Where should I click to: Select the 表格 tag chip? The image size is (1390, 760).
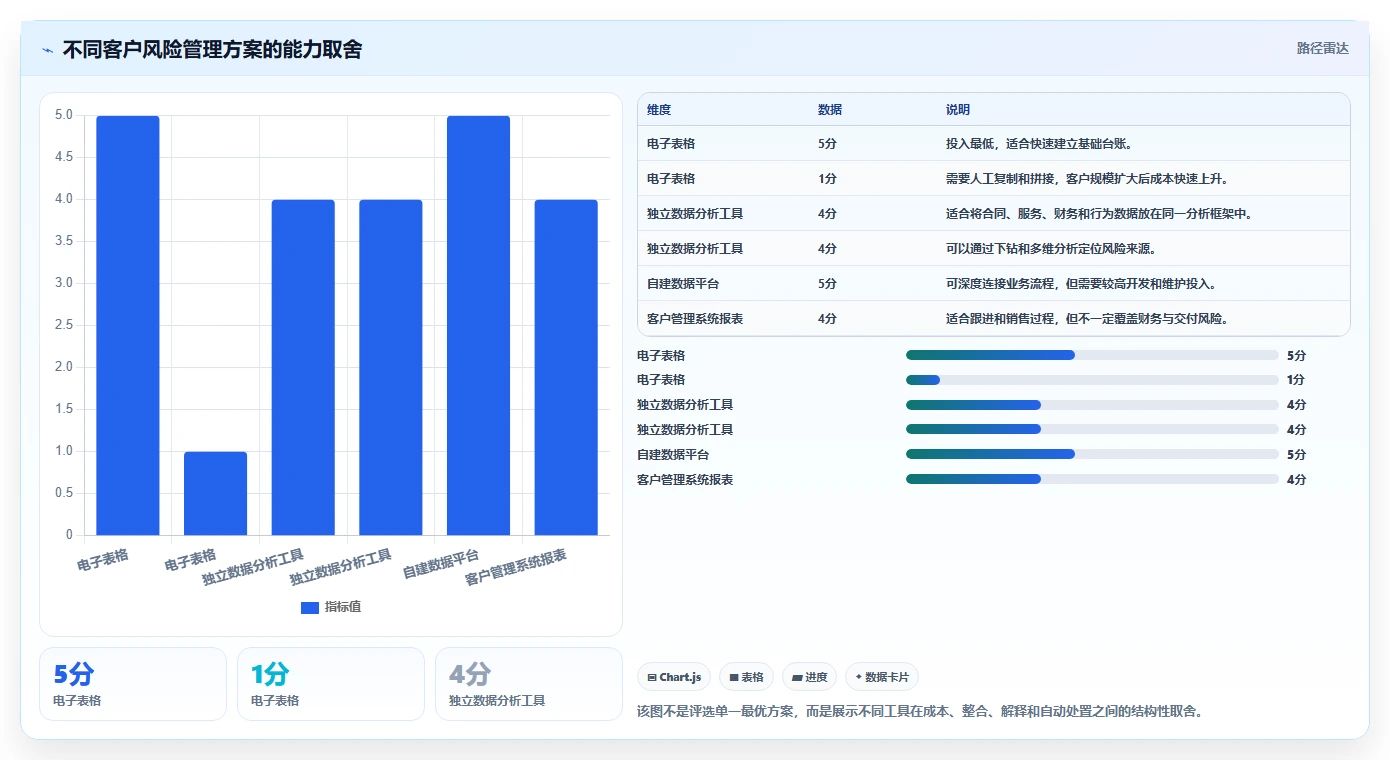[x=746, y=677]
